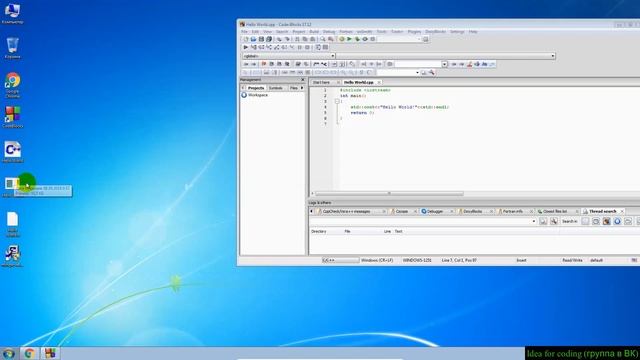This screenshot has height=360, width=640.
Task: Switch to the Start here tab
Action: tap(322, 82)
